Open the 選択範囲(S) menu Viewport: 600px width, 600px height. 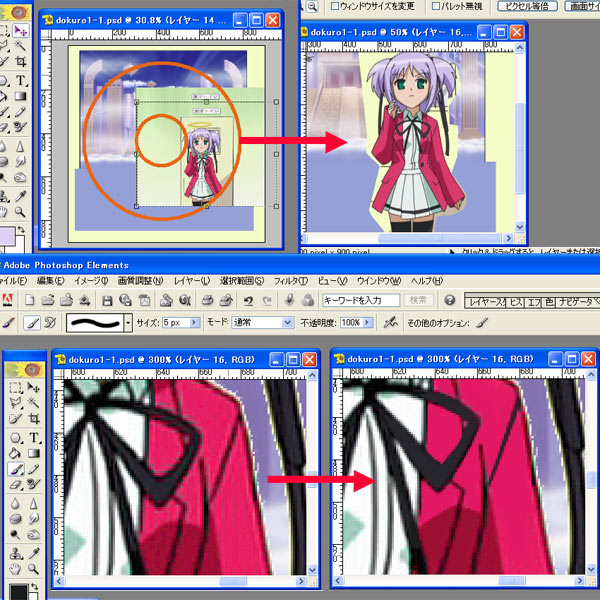(242, 281)
